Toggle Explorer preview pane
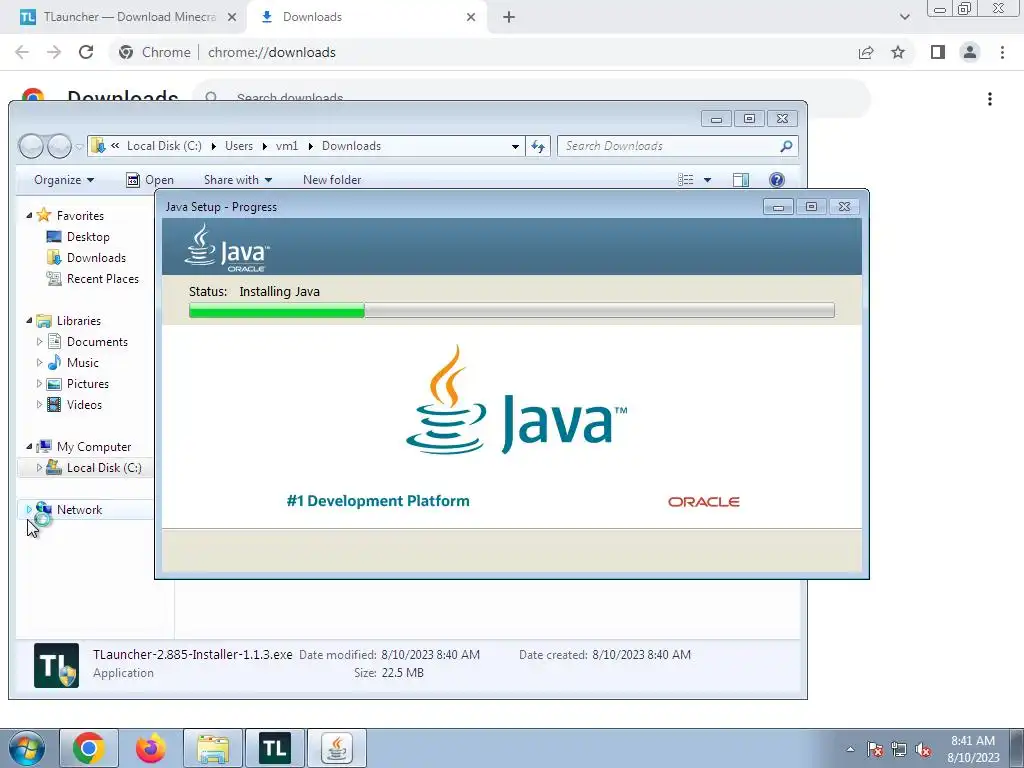This screenshot has width=1024, height=768. click(741, 180)
